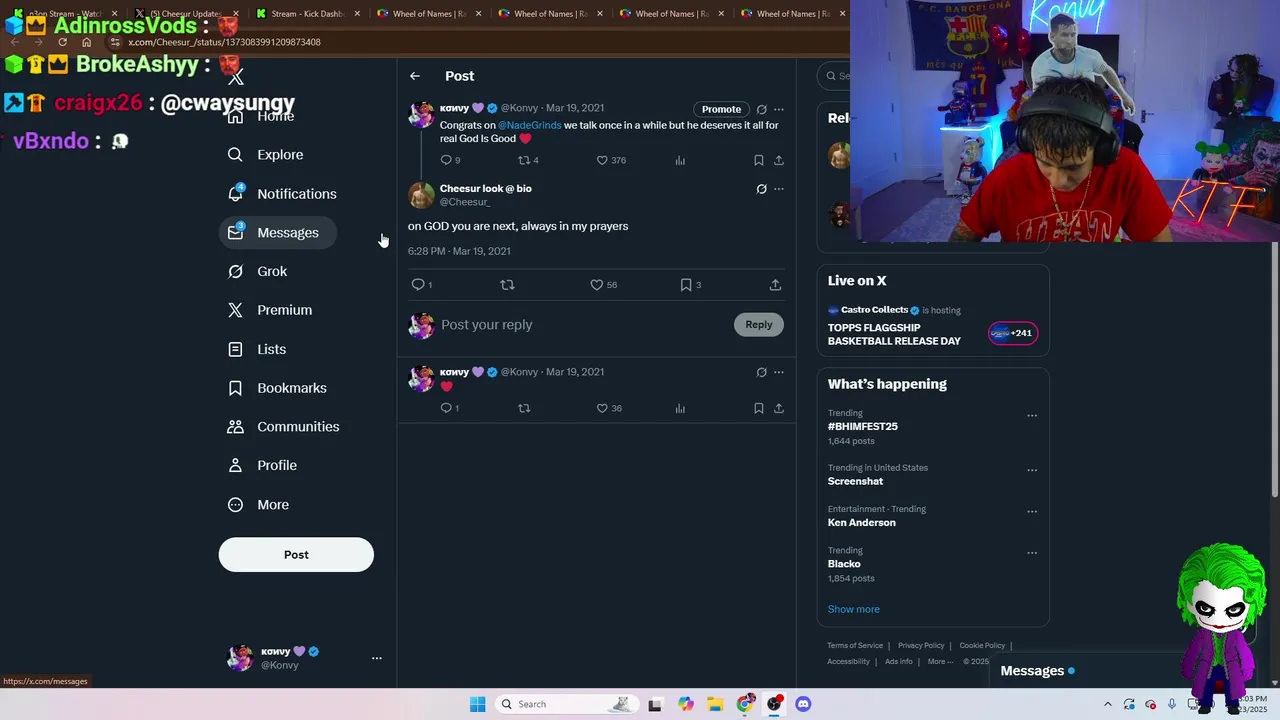
Task: Click the +241 listeners badge
Action: [1013, 333]
